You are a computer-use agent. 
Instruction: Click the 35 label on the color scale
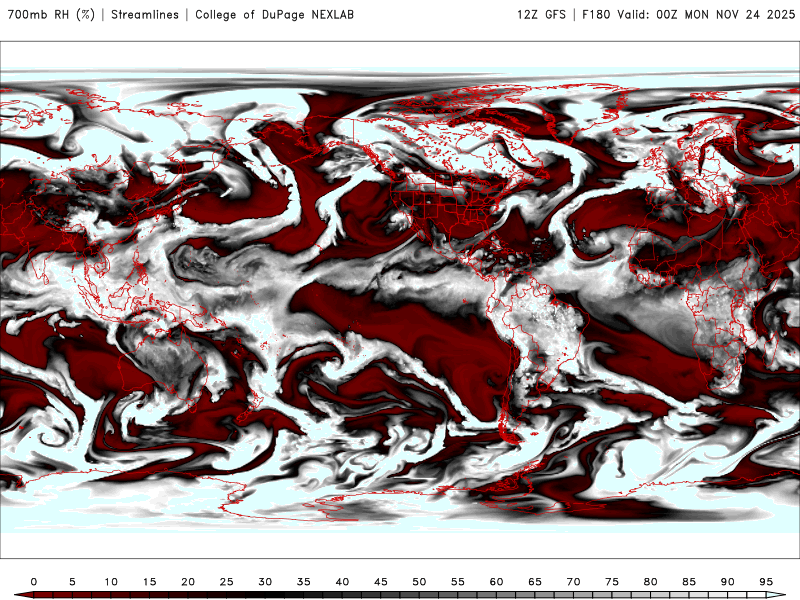304,582
